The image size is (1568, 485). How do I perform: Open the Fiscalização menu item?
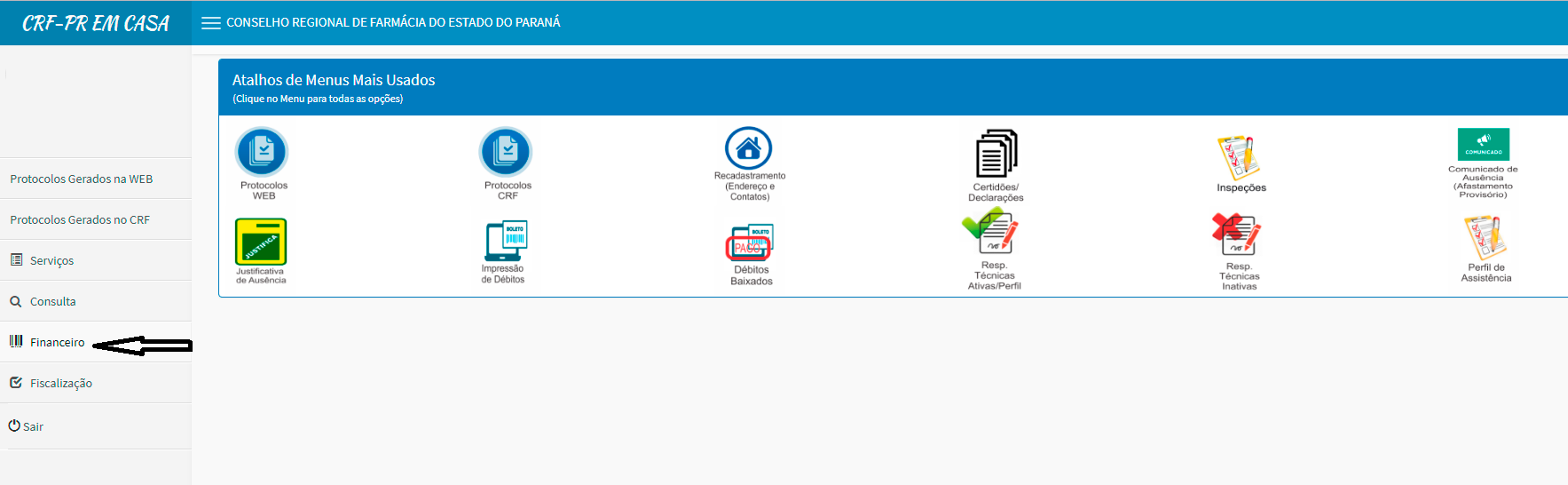pyautogui.click(x=60, y=383)
